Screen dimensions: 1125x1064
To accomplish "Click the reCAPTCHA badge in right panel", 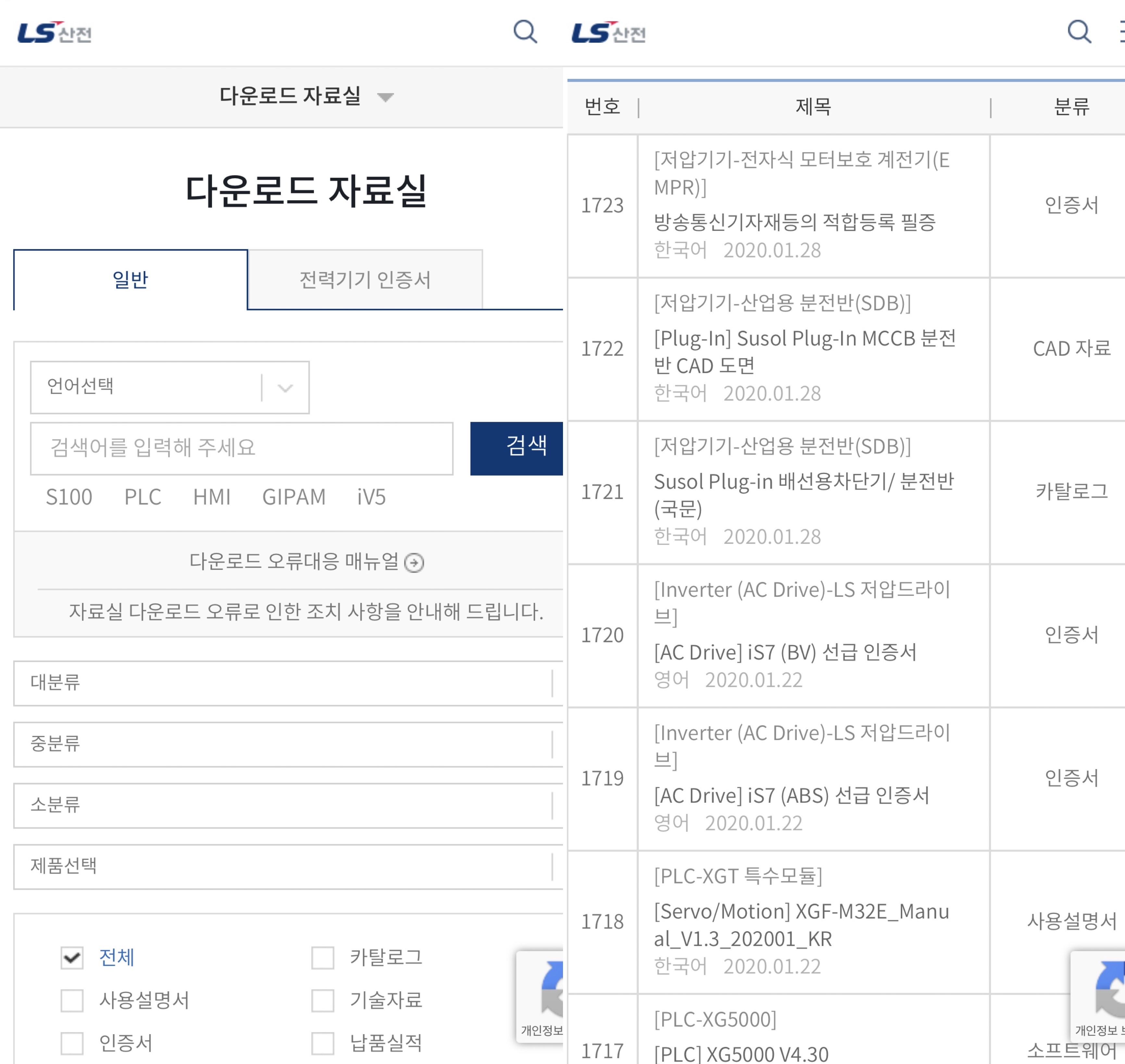I will click(x=1097, y=996).
